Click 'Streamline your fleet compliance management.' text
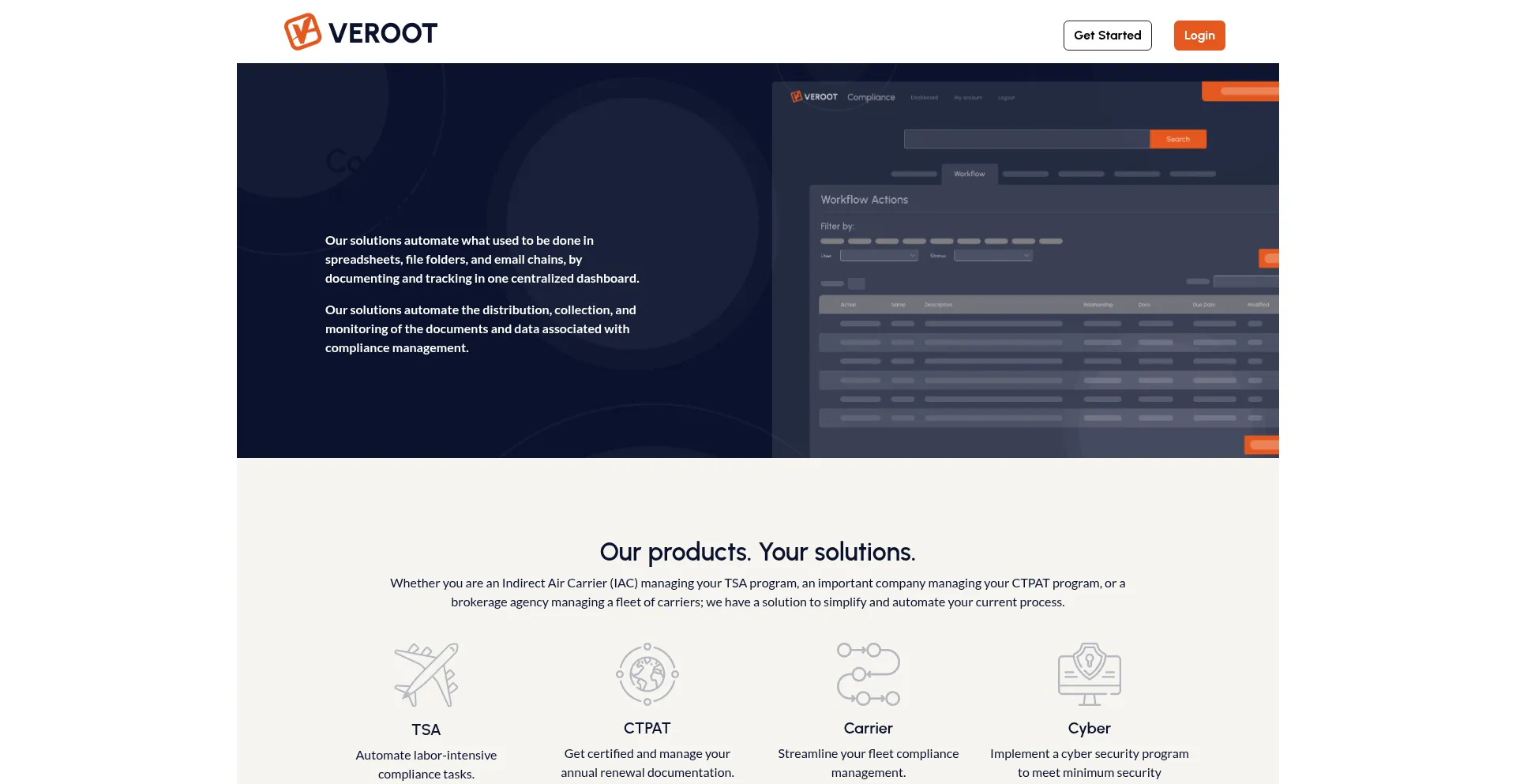 (869, 763)
